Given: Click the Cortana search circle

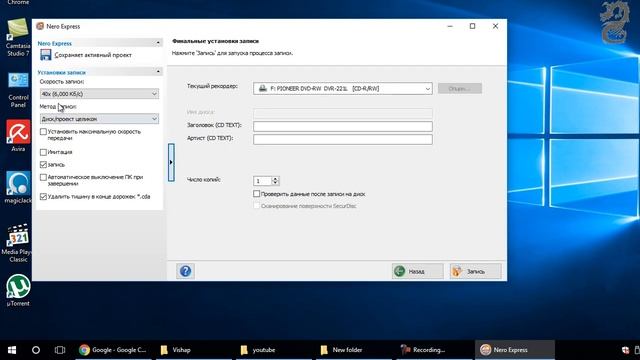Looking at the screenshot, I should (36, 350).
